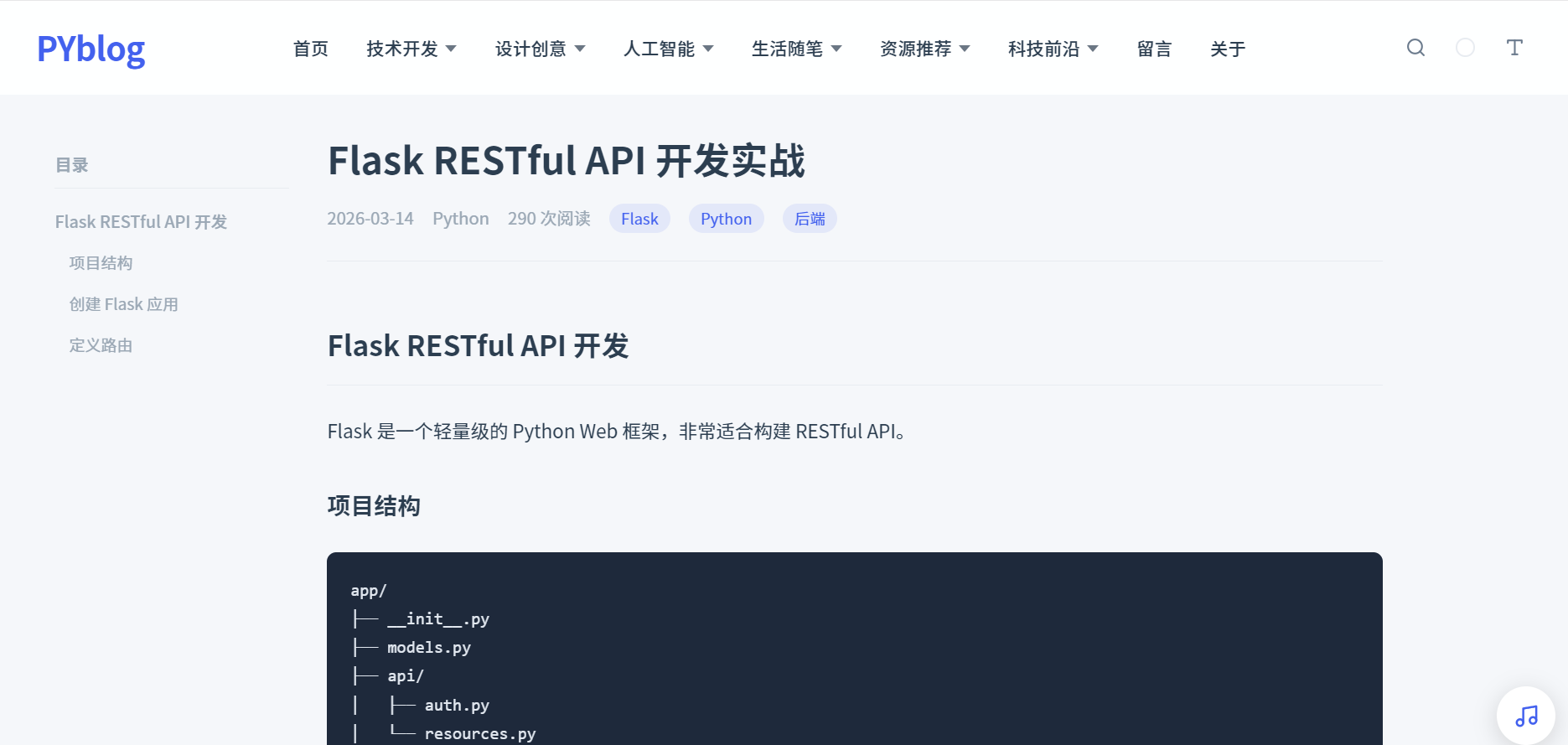Open the font settings T icon
The height and width of the screenshot is (745, 1568).
pyautogui.click(x=1514, y=48)
